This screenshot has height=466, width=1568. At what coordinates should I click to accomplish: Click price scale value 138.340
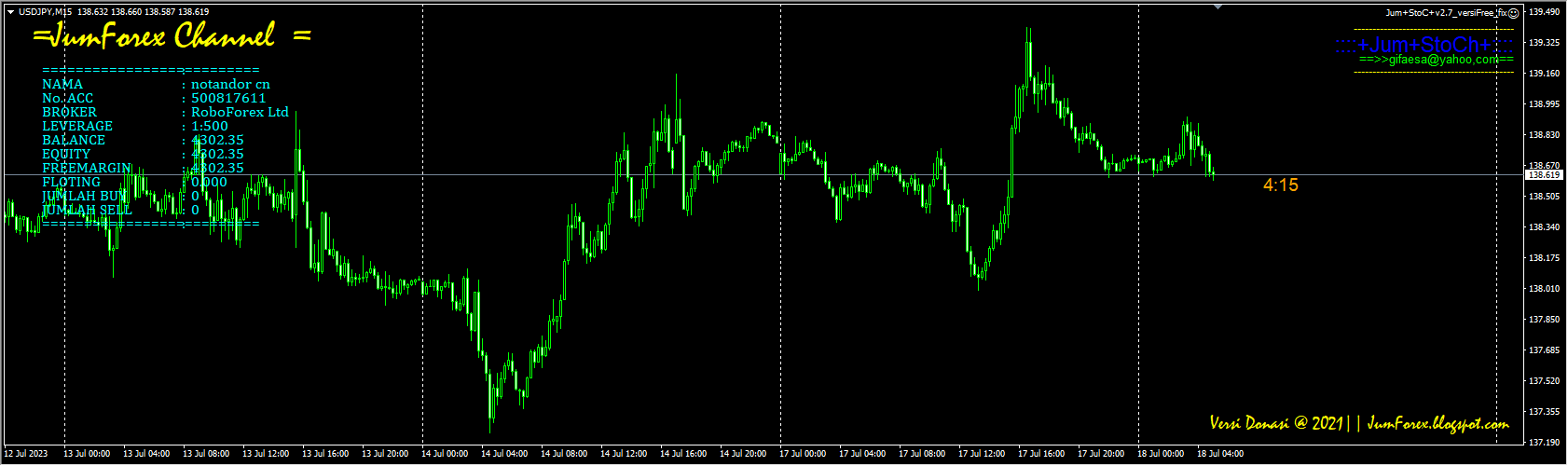[1545, 227]
